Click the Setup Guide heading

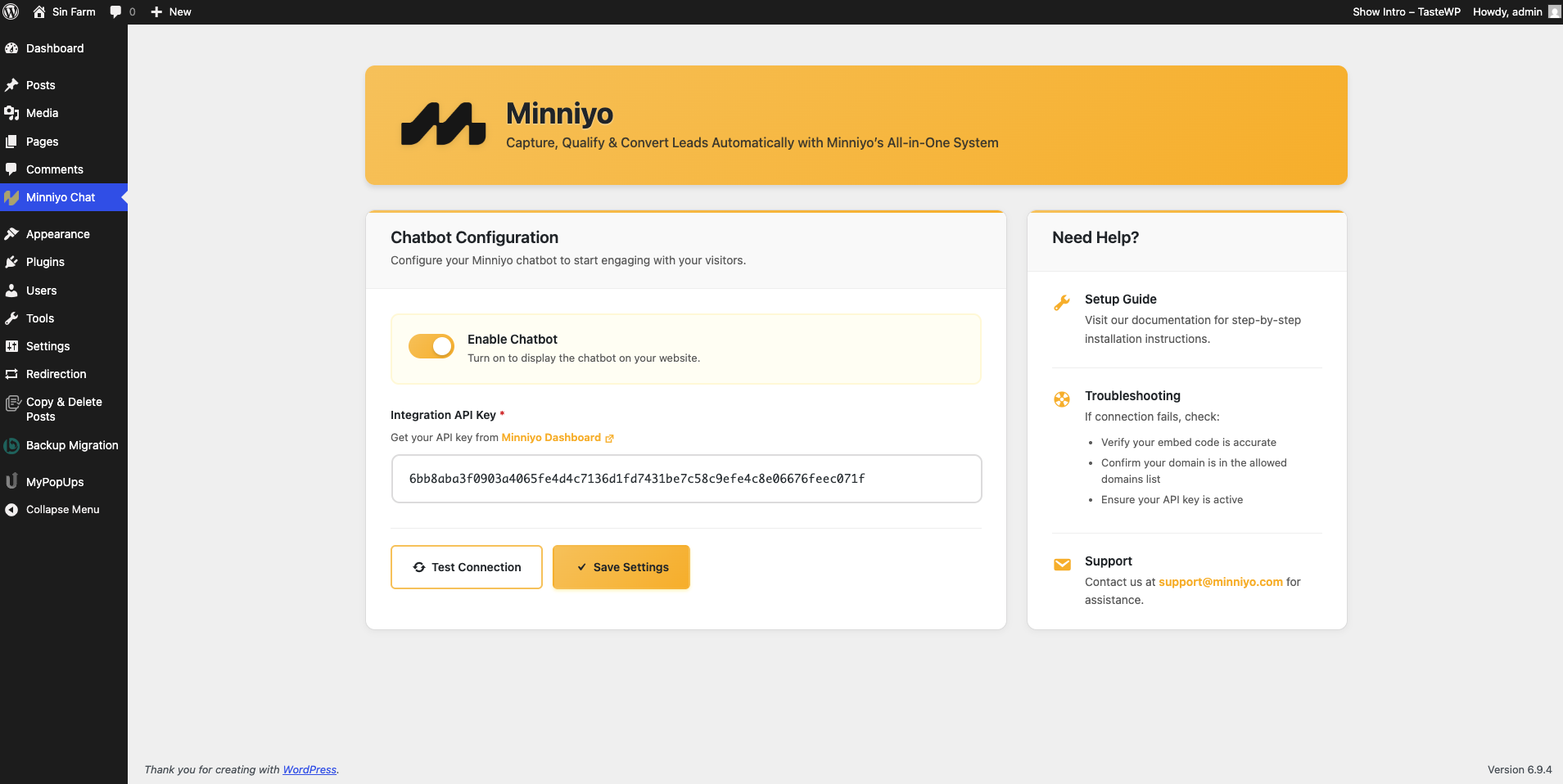click(x=1121, y=300)
